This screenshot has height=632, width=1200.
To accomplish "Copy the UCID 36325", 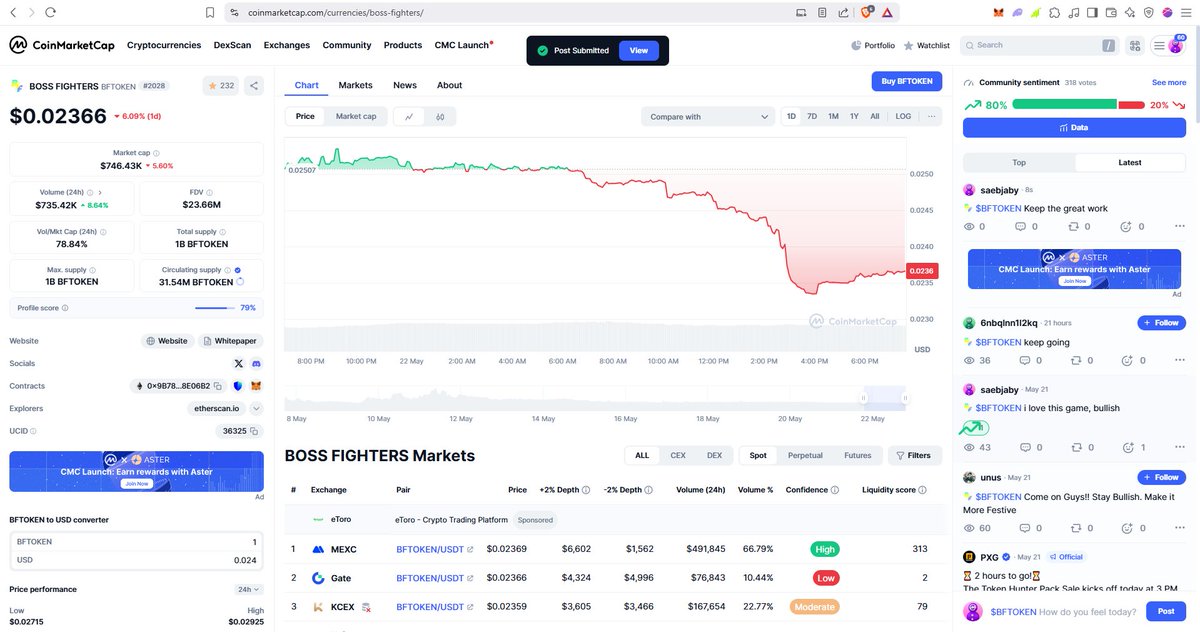I will (x=254, y=431).
